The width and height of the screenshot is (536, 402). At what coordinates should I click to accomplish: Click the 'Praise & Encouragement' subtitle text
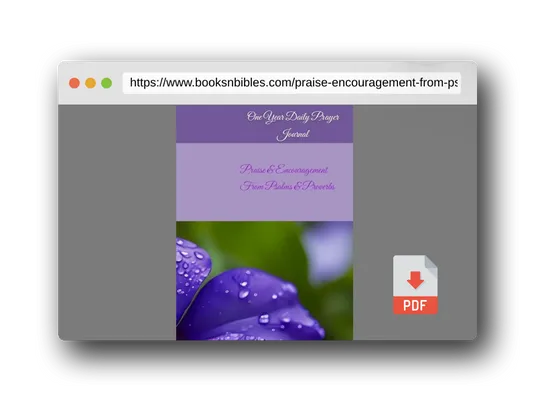(284, 170)
